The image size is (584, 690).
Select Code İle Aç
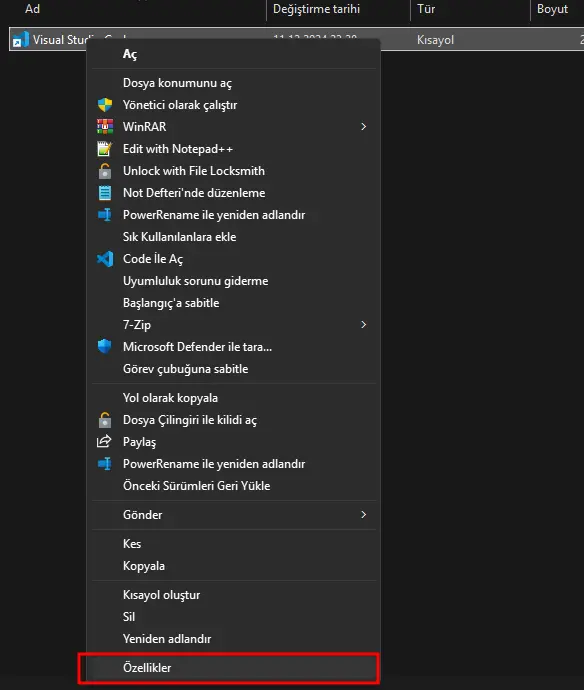point(234,259)
